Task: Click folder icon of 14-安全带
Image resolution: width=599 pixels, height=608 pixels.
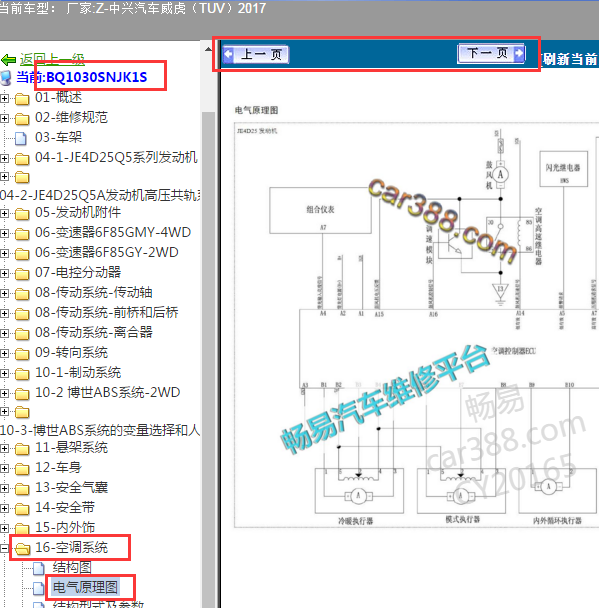Action: (22, 509)
